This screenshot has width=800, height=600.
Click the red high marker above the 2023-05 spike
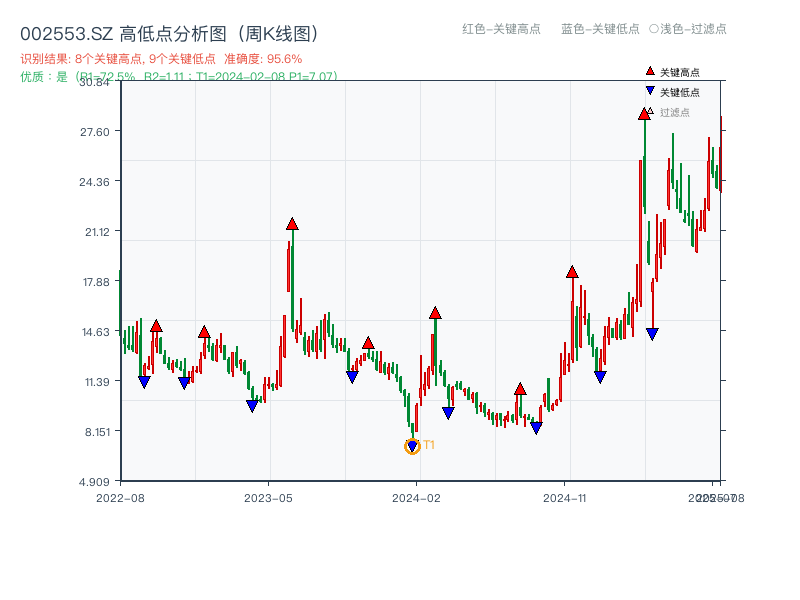coord(293,224)
